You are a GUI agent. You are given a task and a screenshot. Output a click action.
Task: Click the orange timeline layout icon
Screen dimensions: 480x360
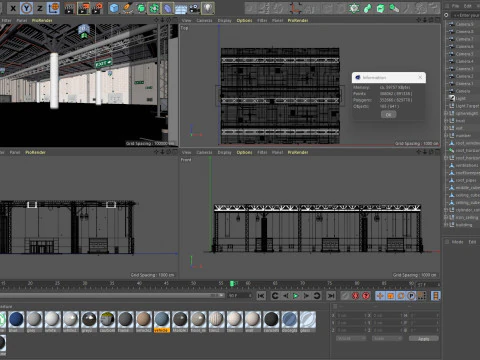pos(435,296)
